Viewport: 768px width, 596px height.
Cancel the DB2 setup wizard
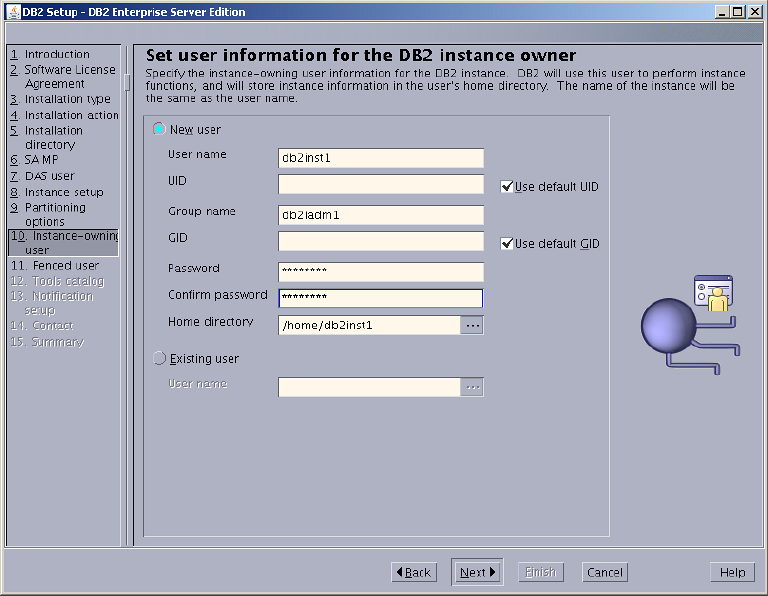click(605, 572)
